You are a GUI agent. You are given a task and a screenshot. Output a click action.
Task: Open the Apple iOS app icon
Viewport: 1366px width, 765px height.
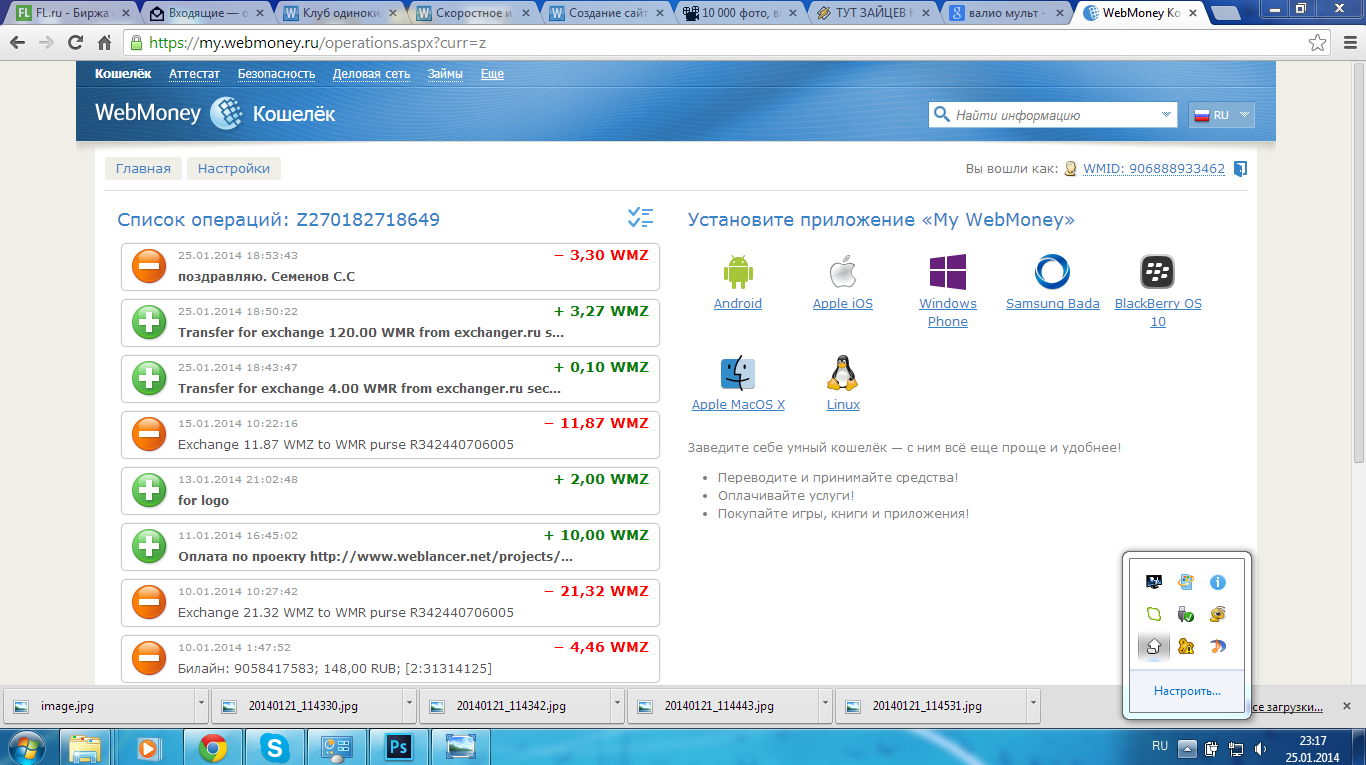843,271
